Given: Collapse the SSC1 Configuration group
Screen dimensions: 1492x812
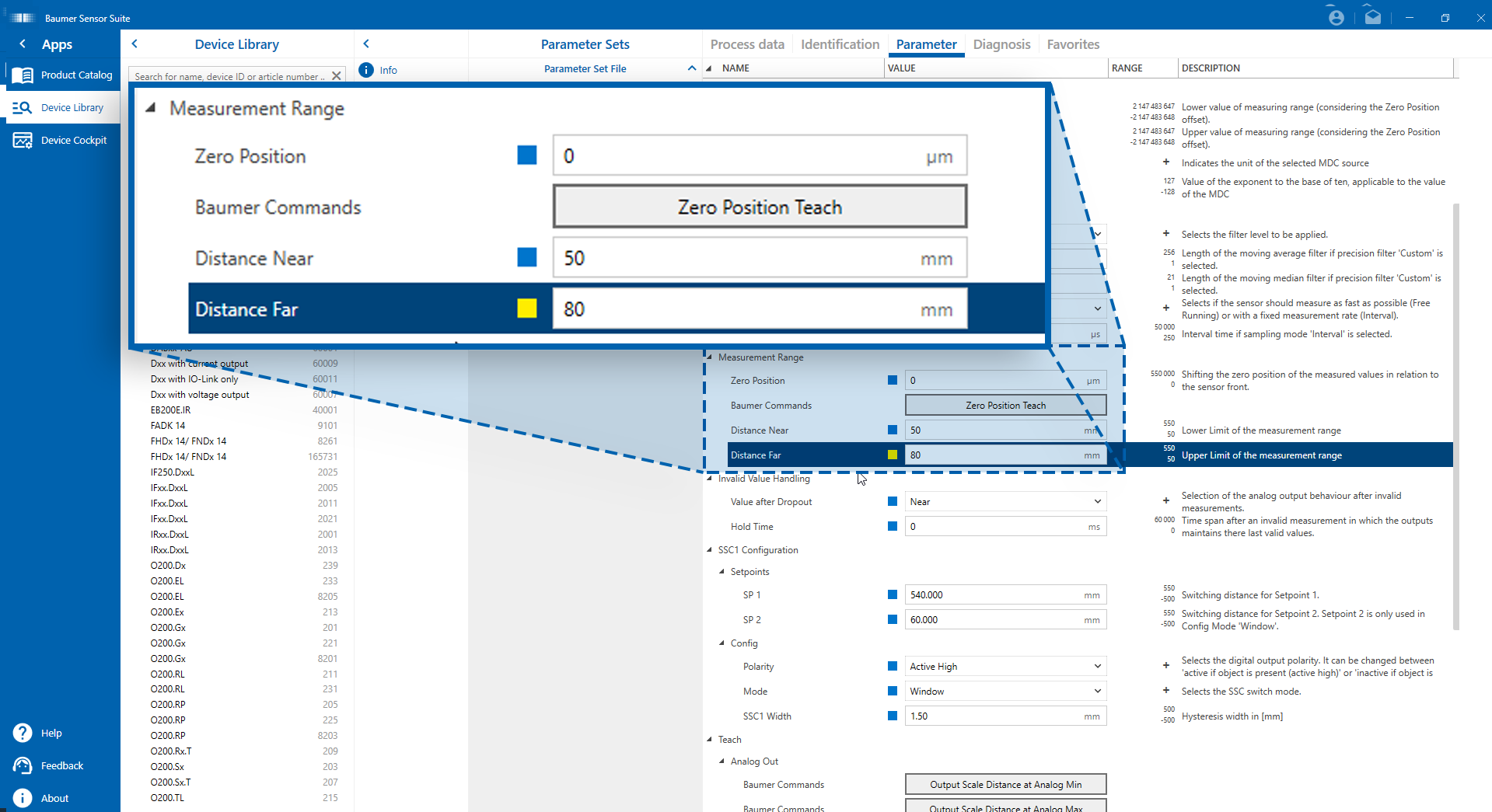Looking at the screenshot, I should pos(709,550).
